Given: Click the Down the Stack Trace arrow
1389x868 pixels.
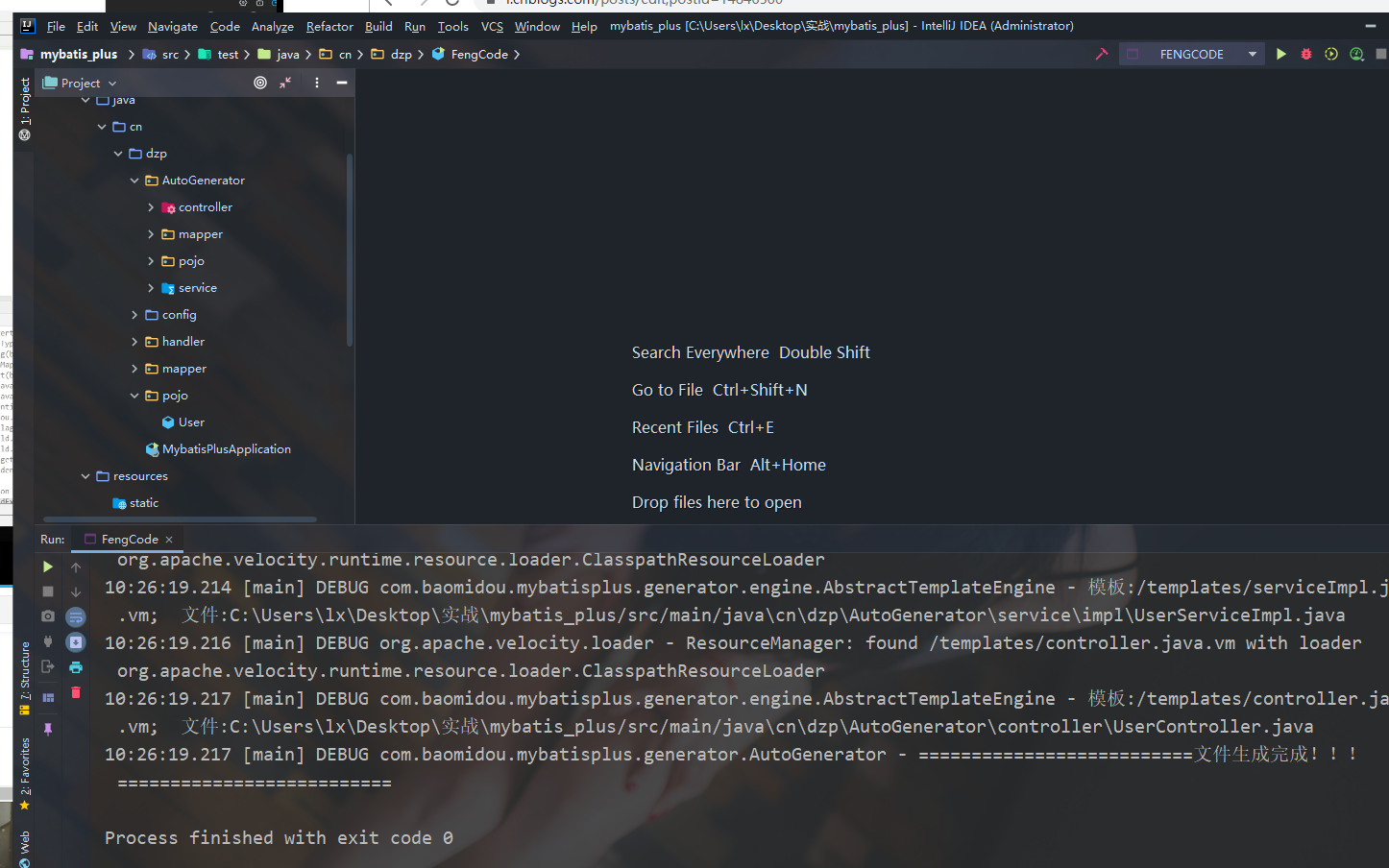Looking at the screenshot, I should pyautogui.click(x=76, y=591).
